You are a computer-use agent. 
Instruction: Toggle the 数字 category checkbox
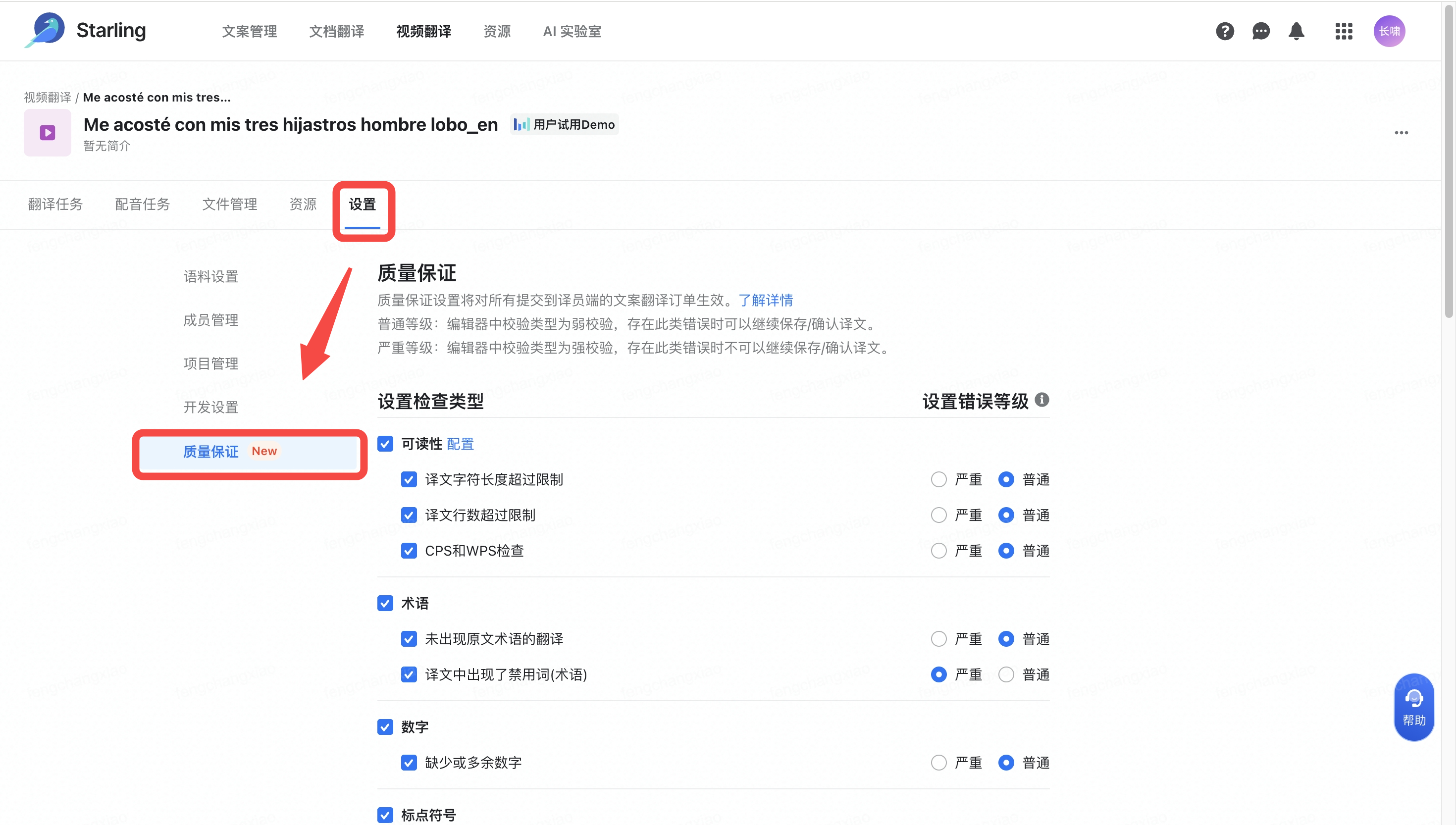[385, 727]
